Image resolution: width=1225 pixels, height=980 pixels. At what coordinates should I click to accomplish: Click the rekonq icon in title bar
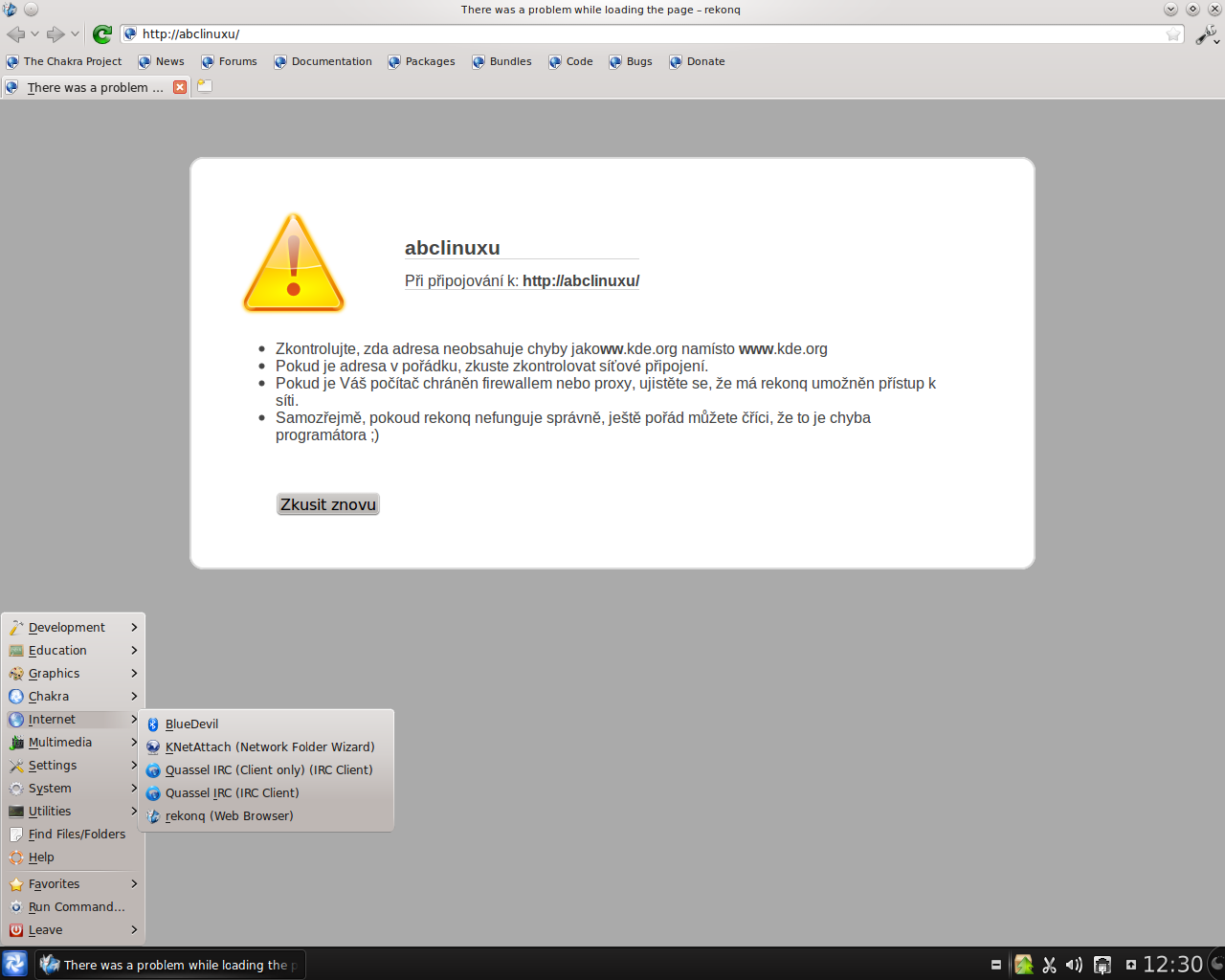pyautogui.click(x=10, y=10)
